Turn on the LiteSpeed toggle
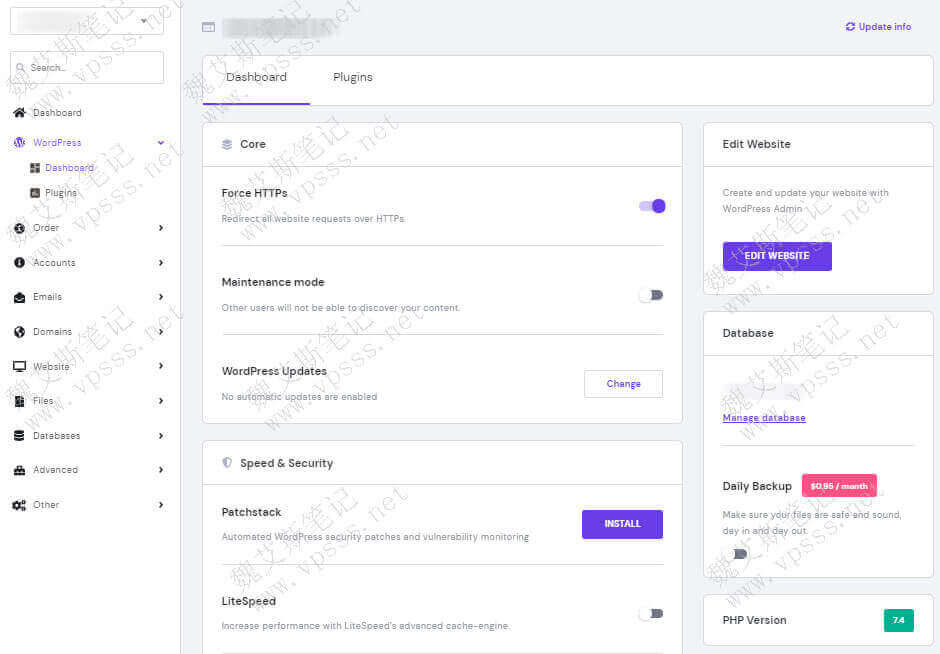Screen dimensions: 940x654 [x=652, y=614]
